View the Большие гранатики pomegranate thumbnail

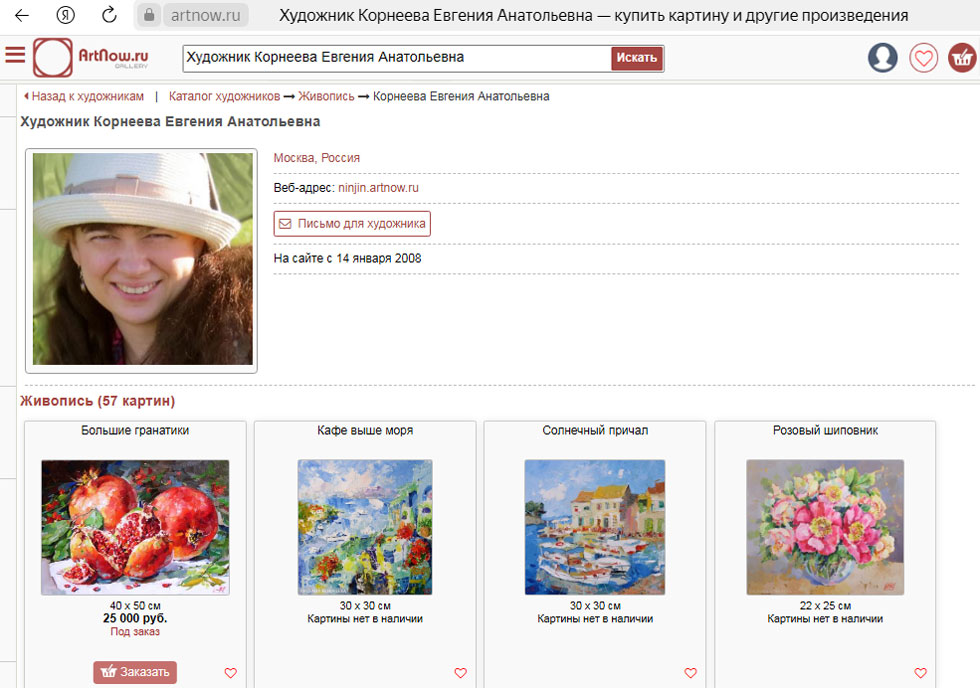[135, 527]
